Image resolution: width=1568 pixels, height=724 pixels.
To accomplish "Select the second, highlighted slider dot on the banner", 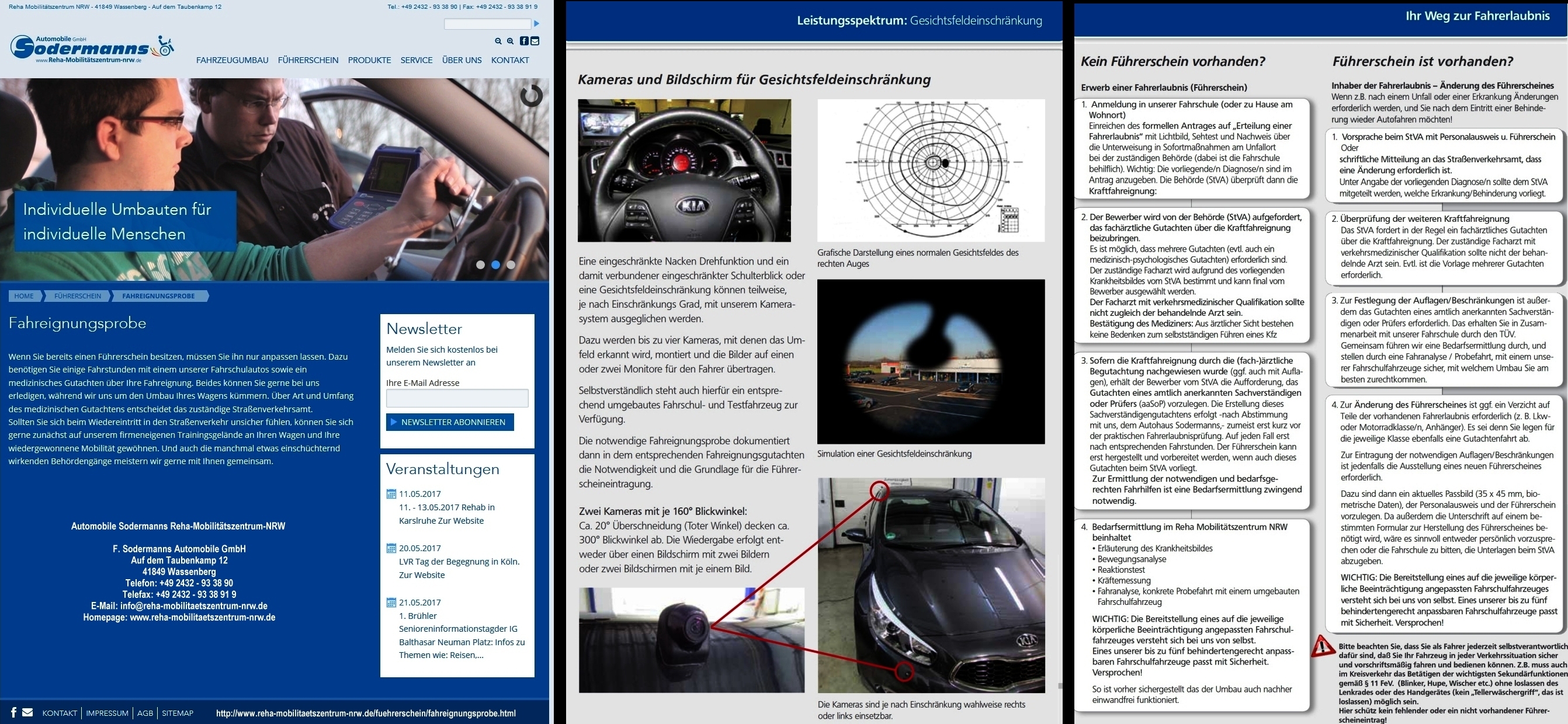I will coord(495,264).
